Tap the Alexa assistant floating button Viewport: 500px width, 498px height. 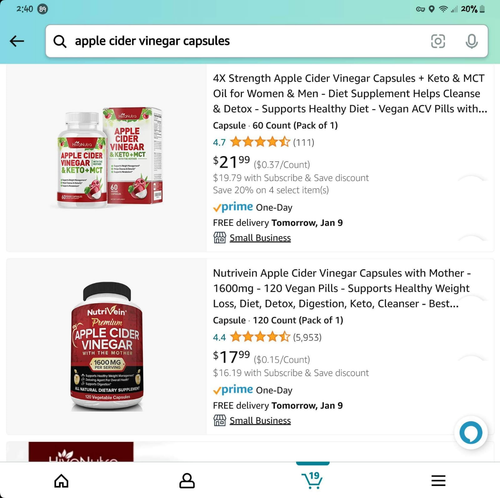tap(471, 433)
